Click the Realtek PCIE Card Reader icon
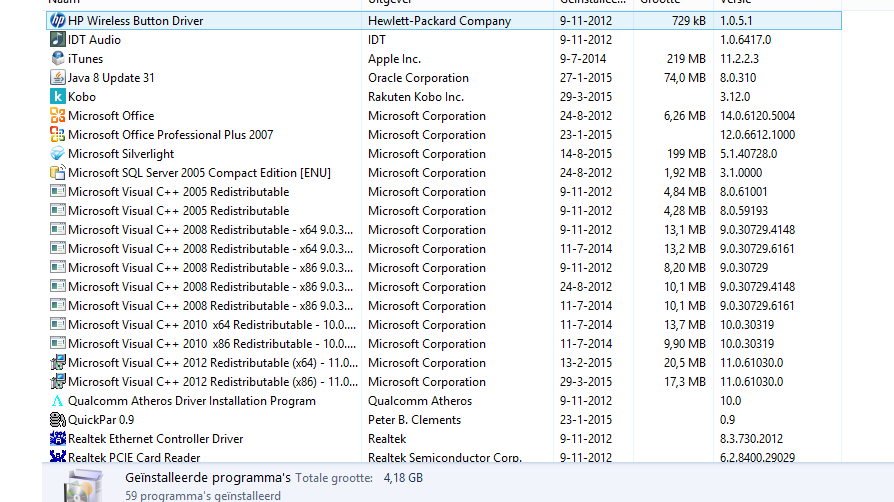894x502 pixels. (x=58, y=456)
